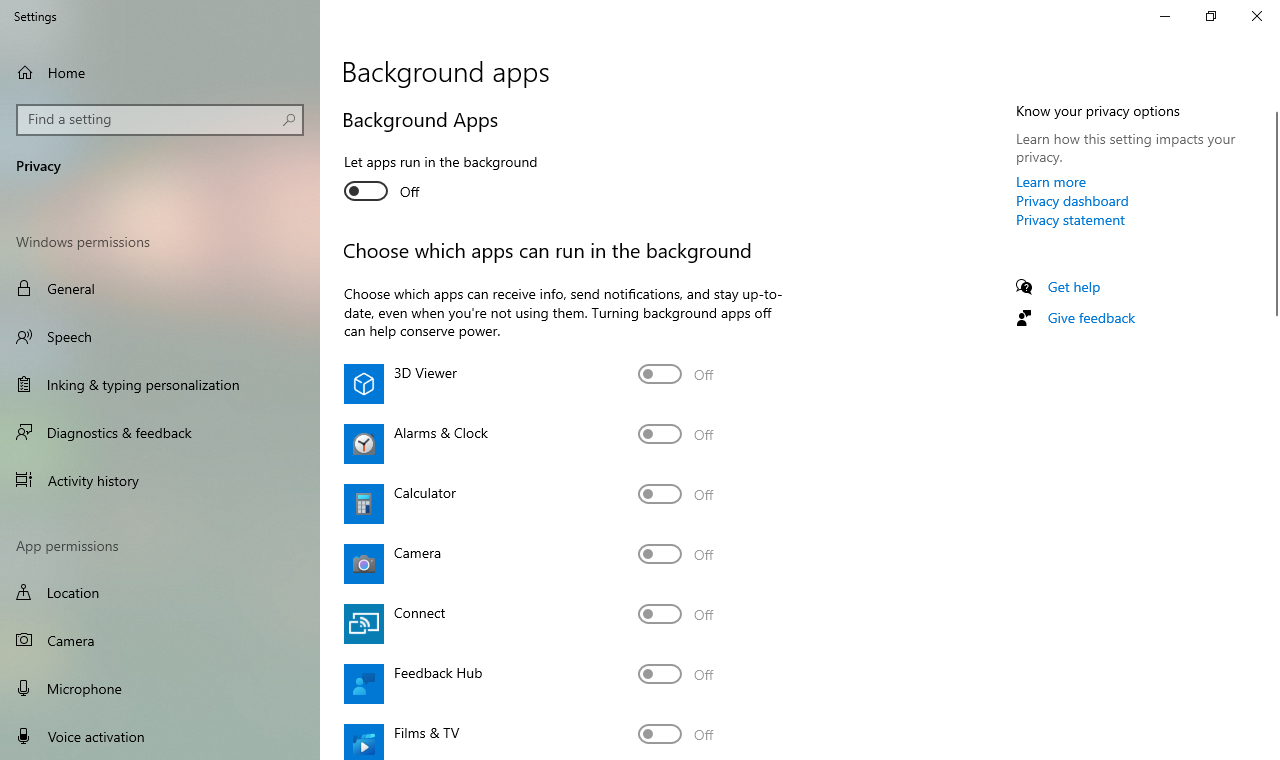Viewport: 1280px width, 760px height.
Task: Click the vertical scrollbar on the right
Action: [1276, 214]
